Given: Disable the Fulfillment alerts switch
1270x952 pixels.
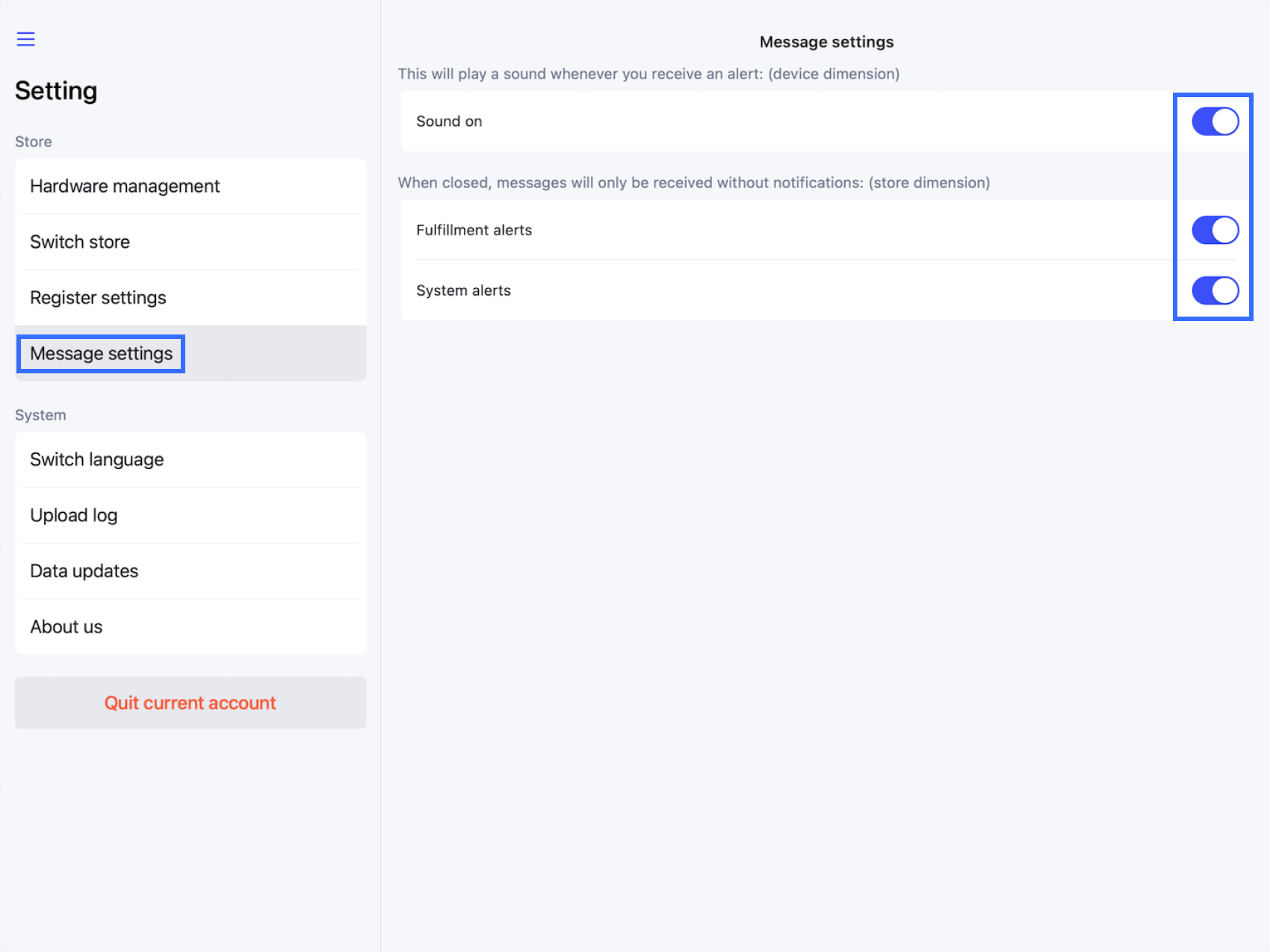Looking at the screenshot, I should 1215,230.
